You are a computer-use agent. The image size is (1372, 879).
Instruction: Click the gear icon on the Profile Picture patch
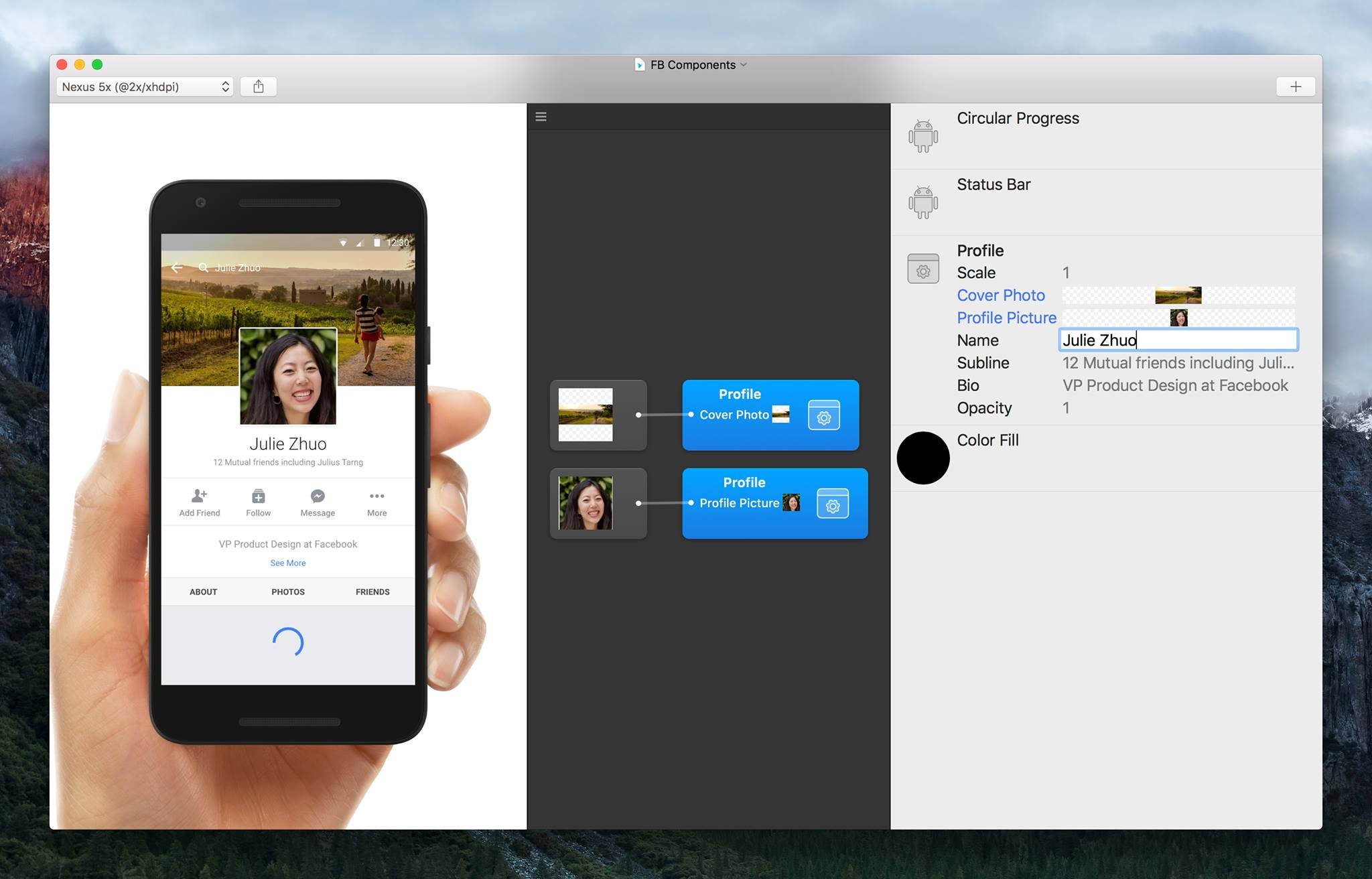tap(832, 504)
